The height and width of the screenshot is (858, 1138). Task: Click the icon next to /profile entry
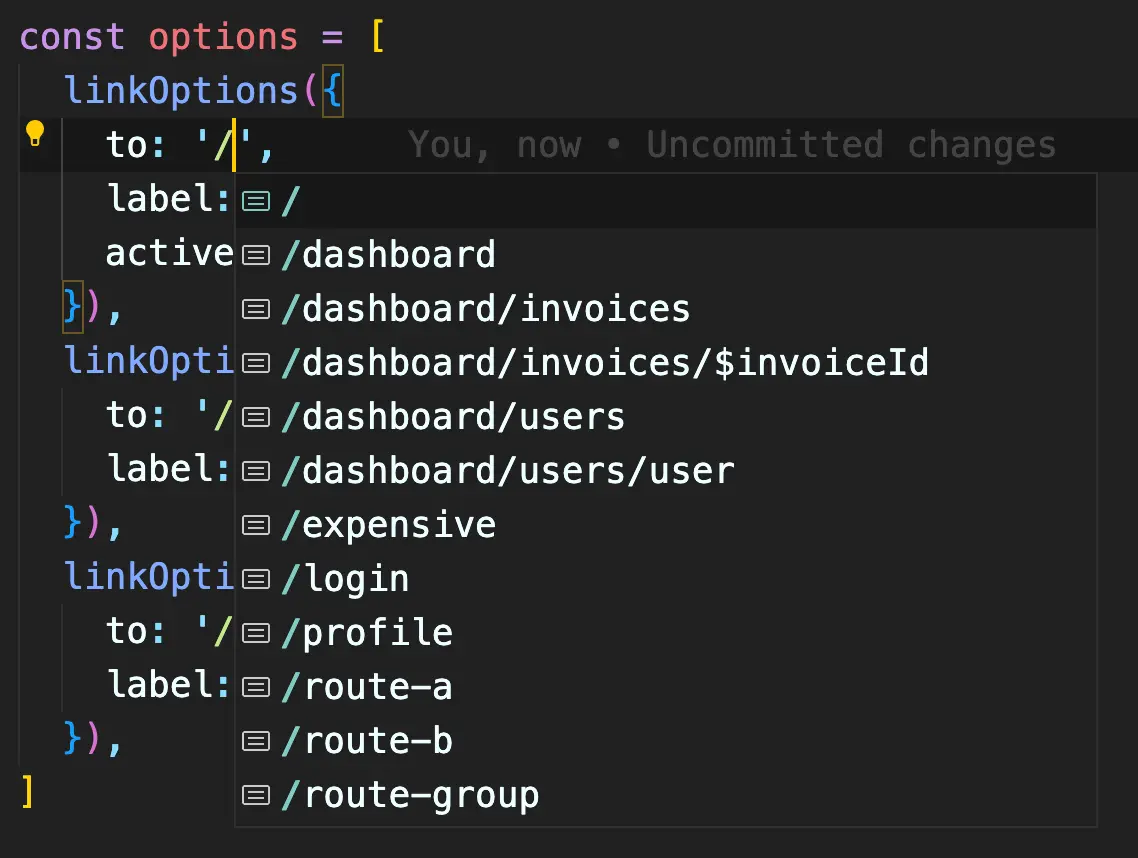pyautogui.click(x=257, y=633)
